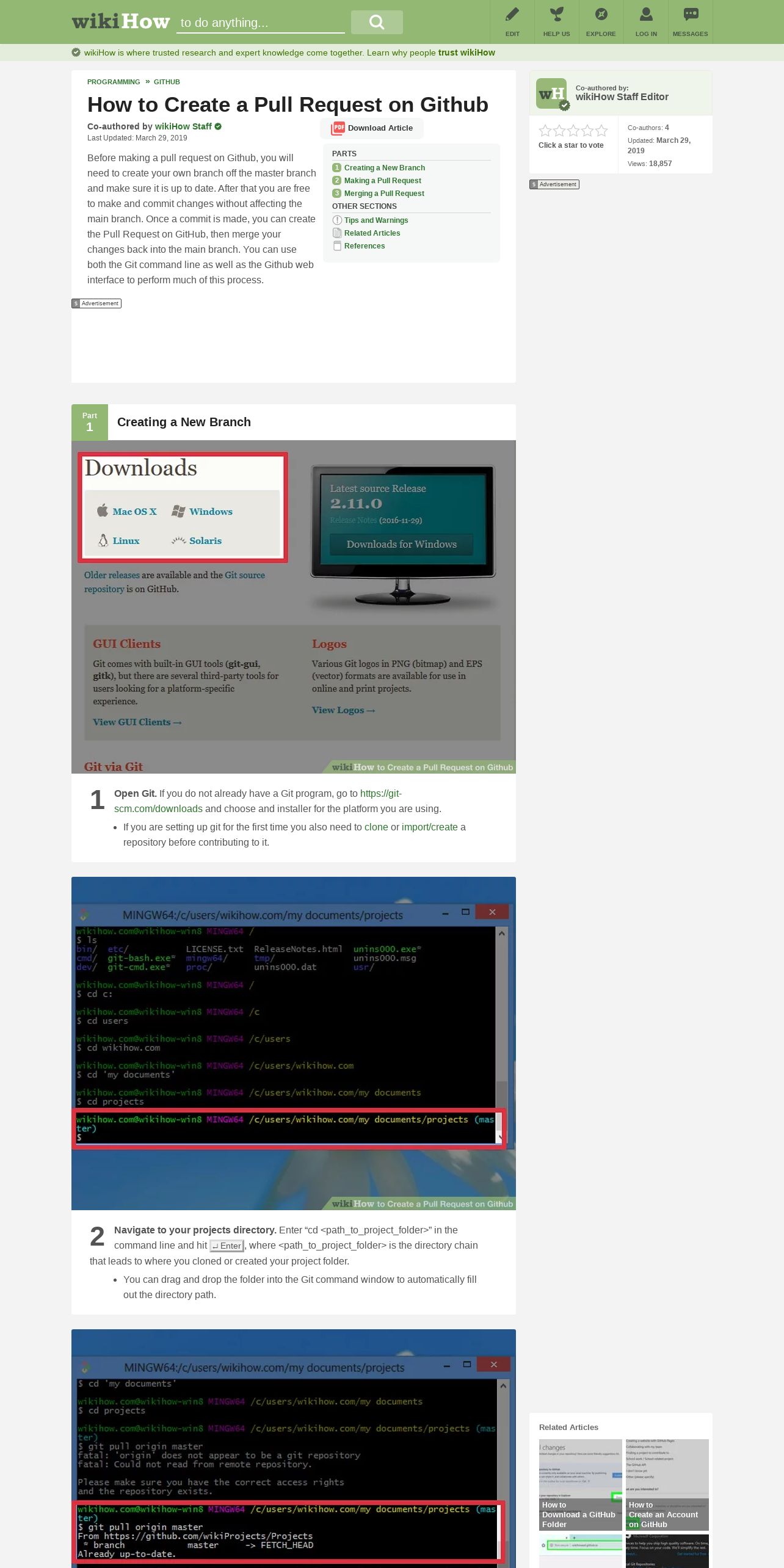Jump to Creating a New Branch part
The height and width of the screenshot is (1568, 784).
click(x=385, y=167)
